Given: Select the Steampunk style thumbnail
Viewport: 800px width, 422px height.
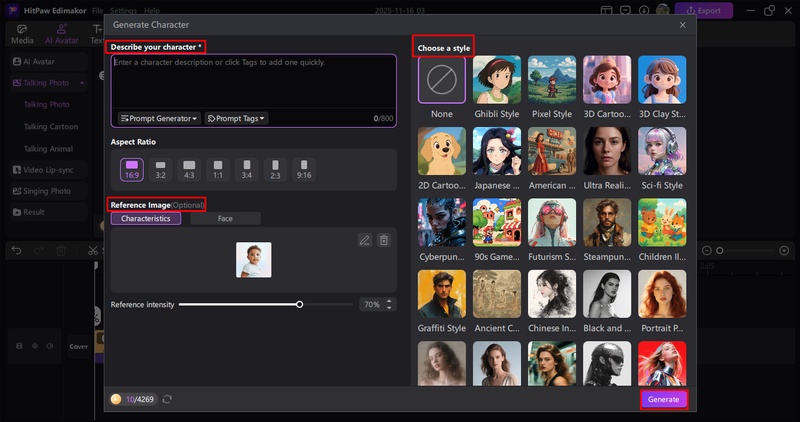Looking at the screenshot, I should point(607,222).
